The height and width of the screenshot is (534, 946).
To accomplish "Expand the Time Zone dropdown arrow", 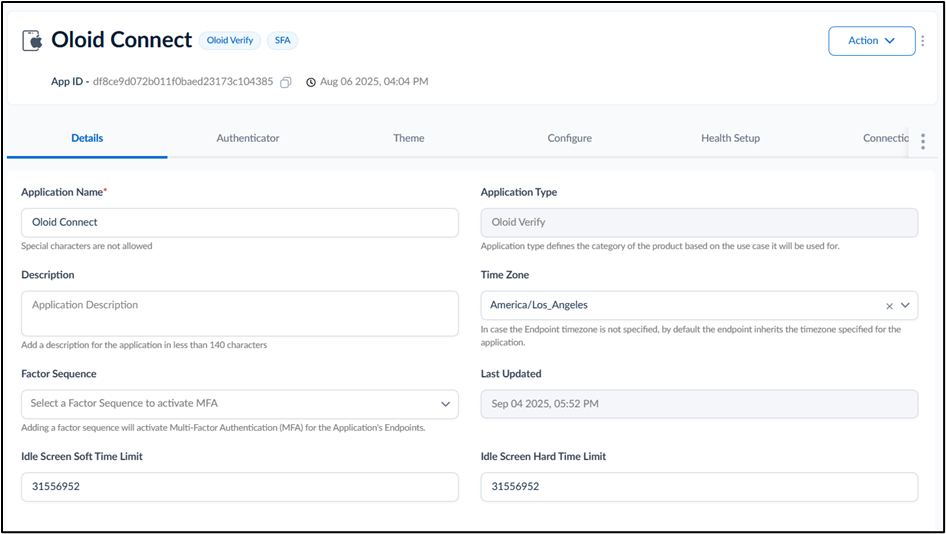I will (x=905, y=305).
